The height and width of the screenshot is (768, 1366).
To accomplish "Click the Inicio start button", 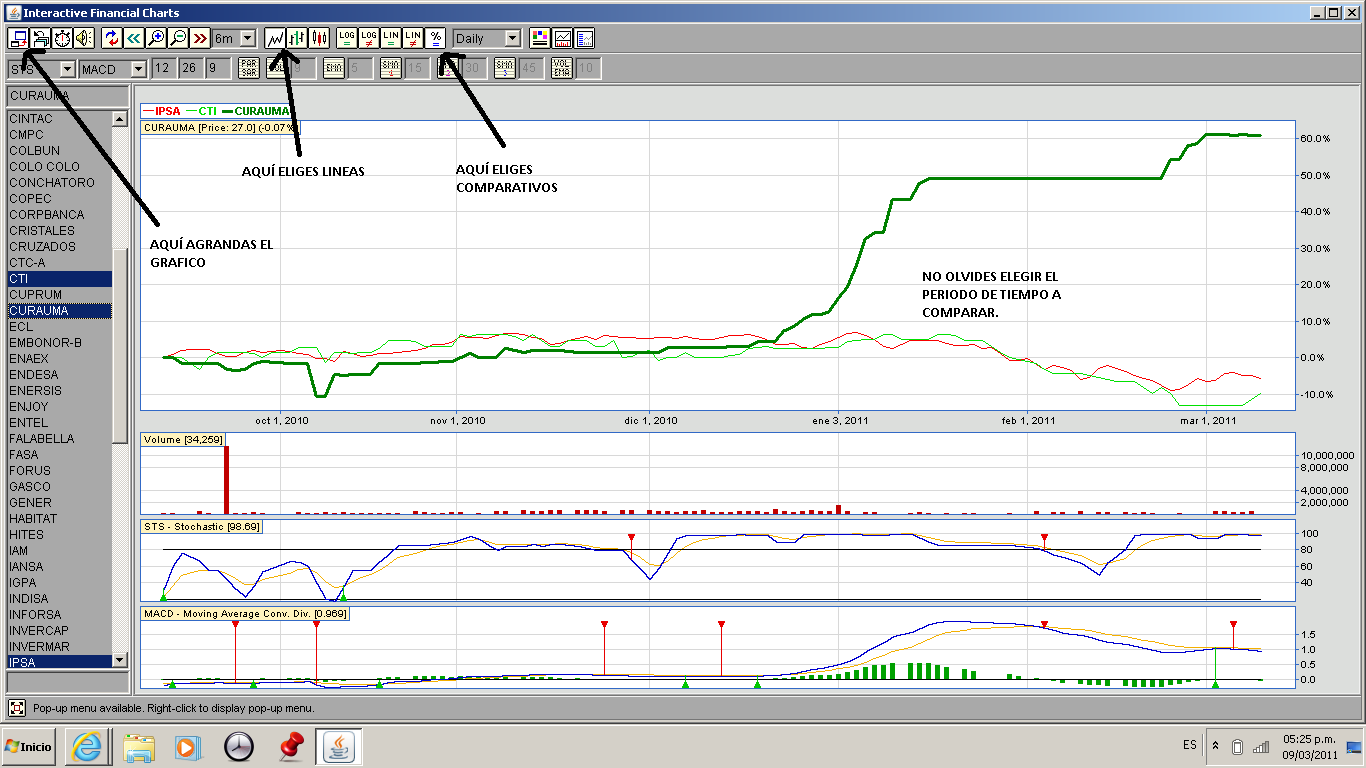I will coord(28,747).
